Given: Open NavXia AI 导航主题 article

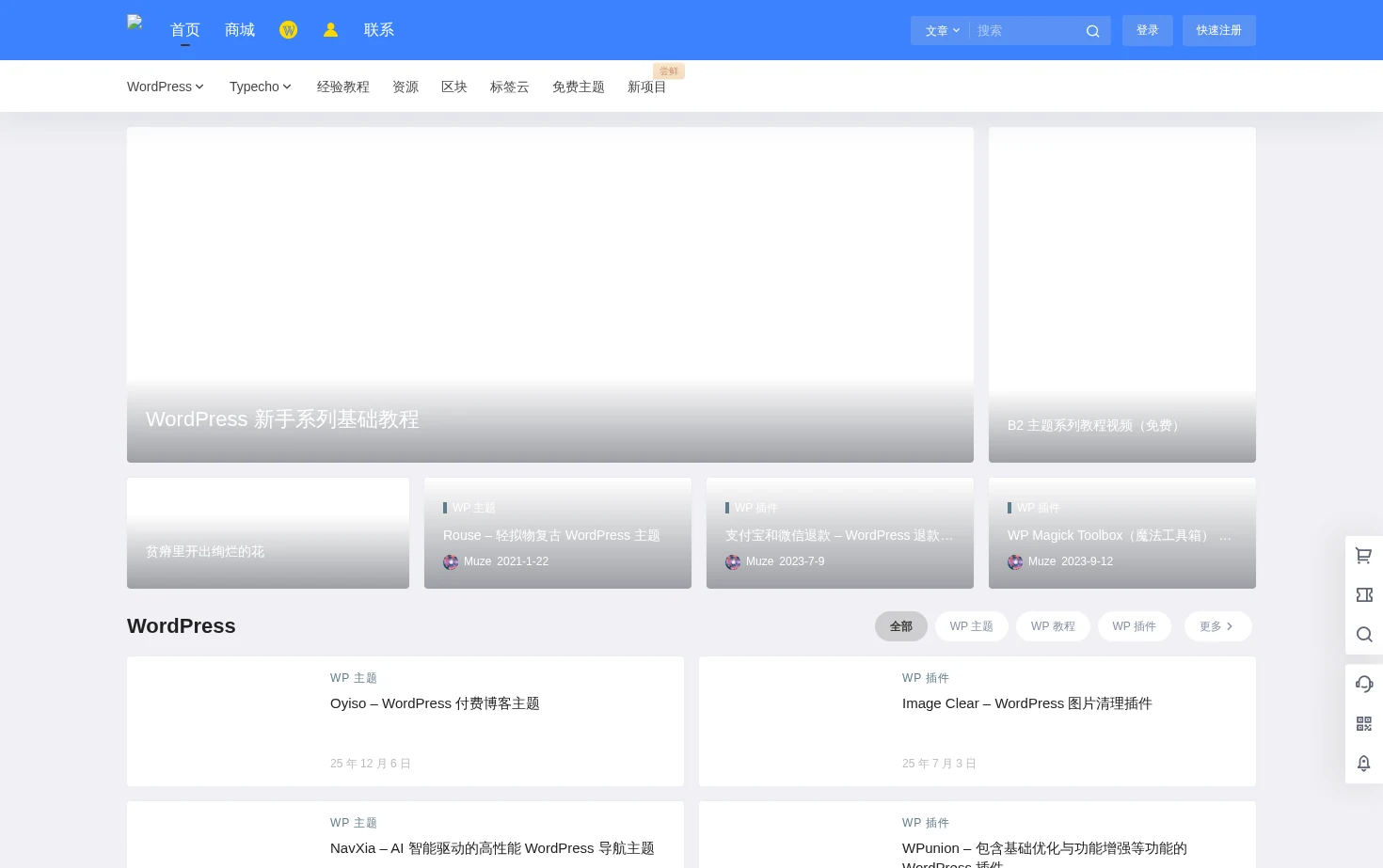Looking at the screenshot, I should tap(492, 848).
